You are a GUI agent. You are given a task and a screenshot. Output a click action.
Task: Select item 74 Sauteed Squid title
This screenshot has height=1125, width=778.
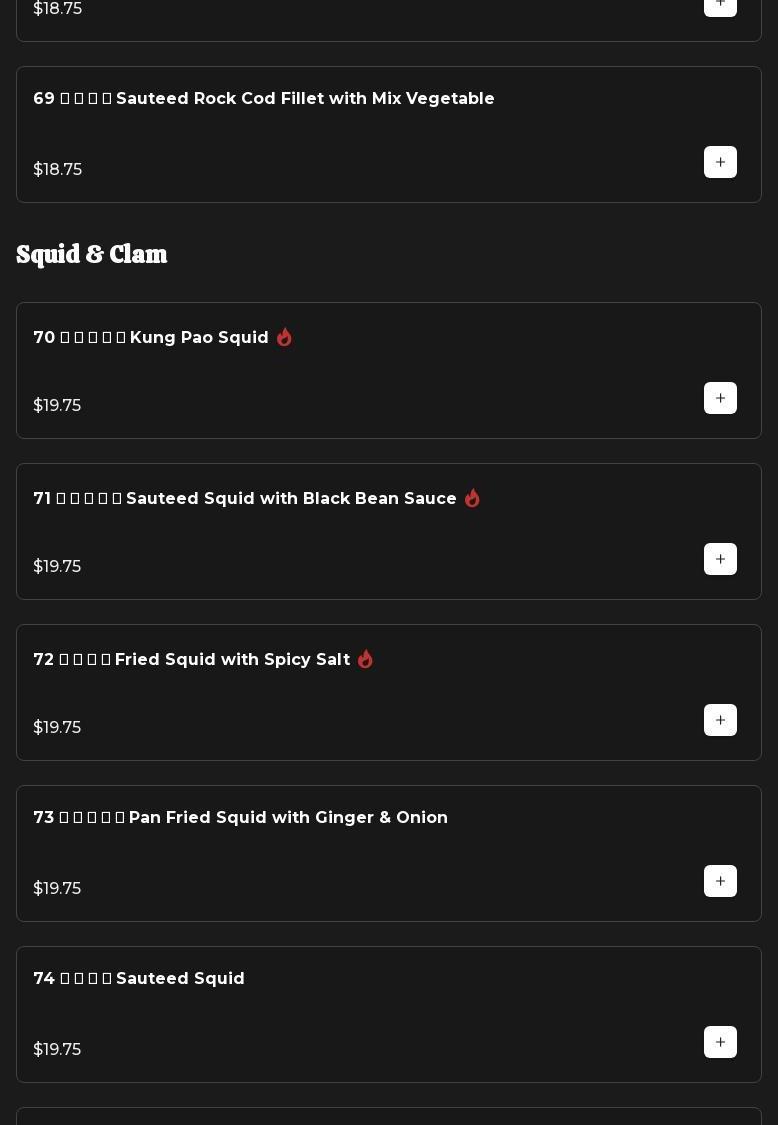coord(139,979)
